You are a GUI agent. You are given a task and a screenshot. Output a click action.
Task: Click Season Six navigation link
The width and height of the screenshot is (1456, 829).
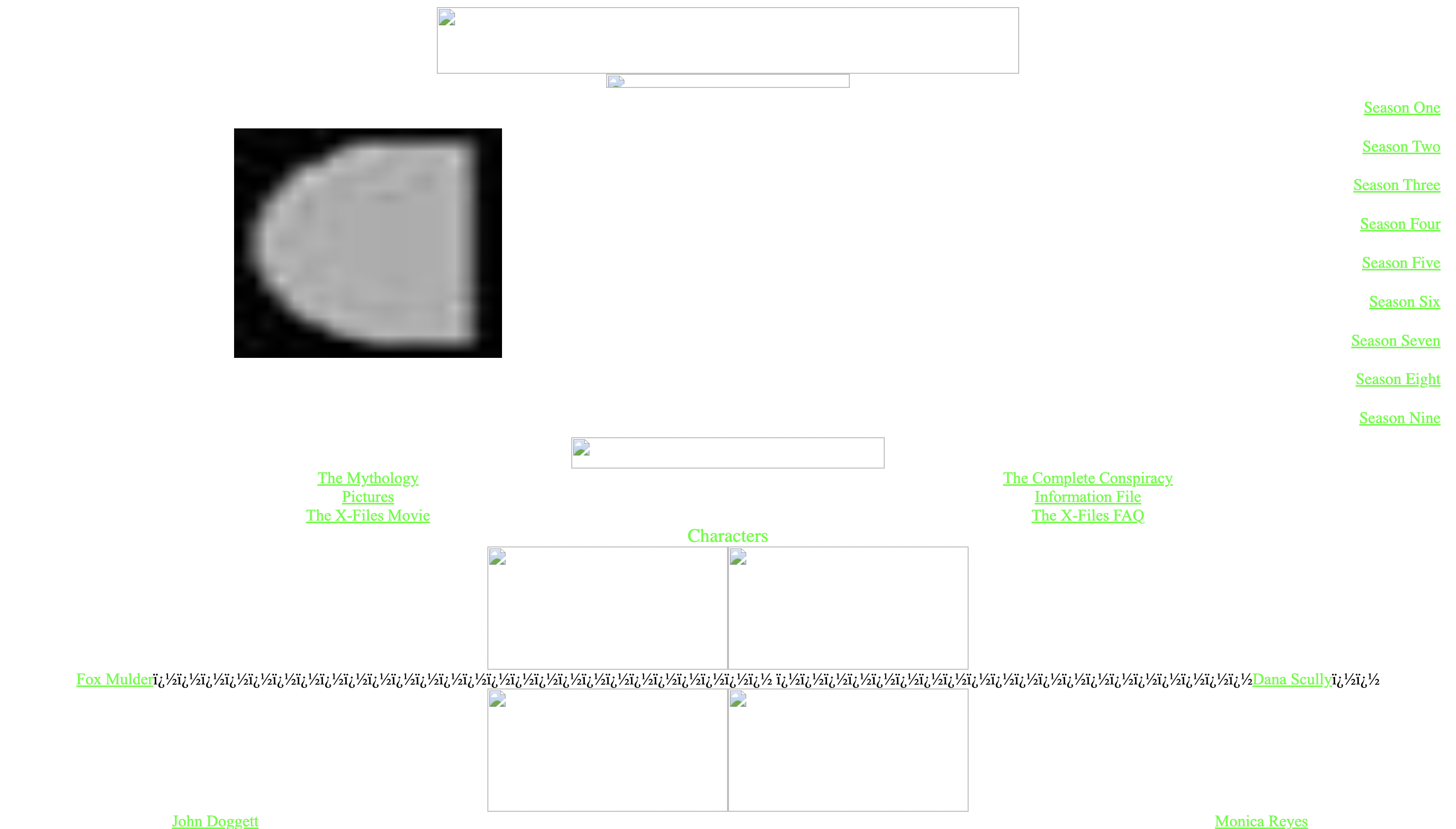click(x=1405, y=301)
